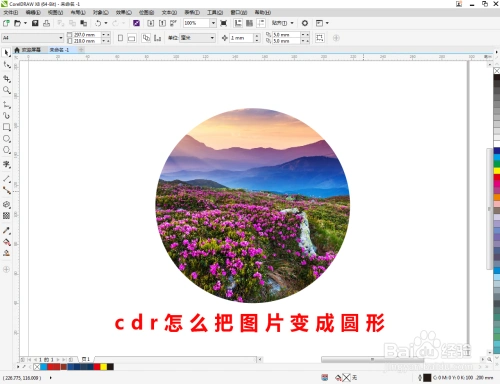
Task: Click the Quick Customize plus button in toolbox
Action: point(6,269)
